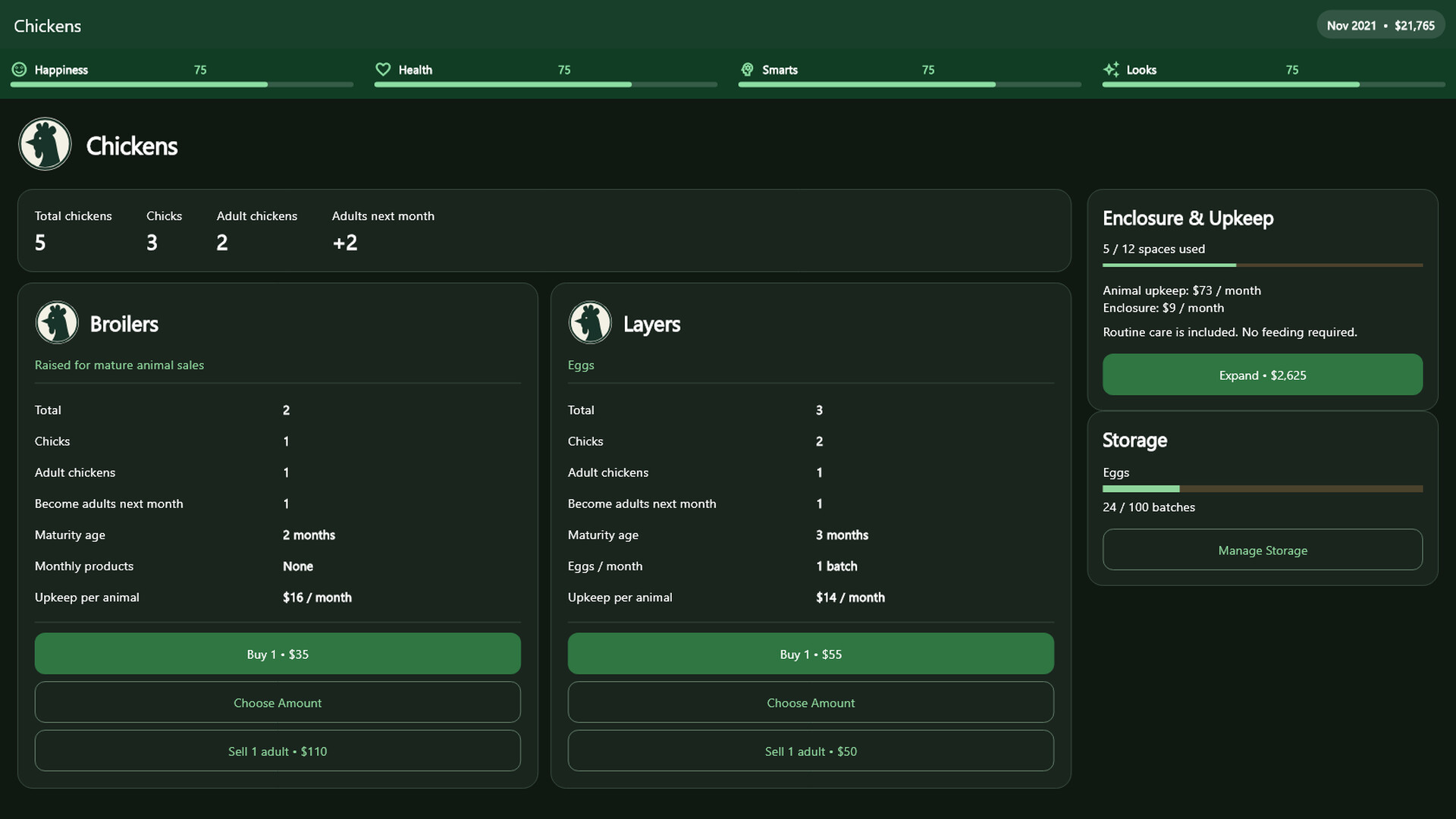Click the Health heart icon
Screen dimensions: 1456x819
(383, 70)
